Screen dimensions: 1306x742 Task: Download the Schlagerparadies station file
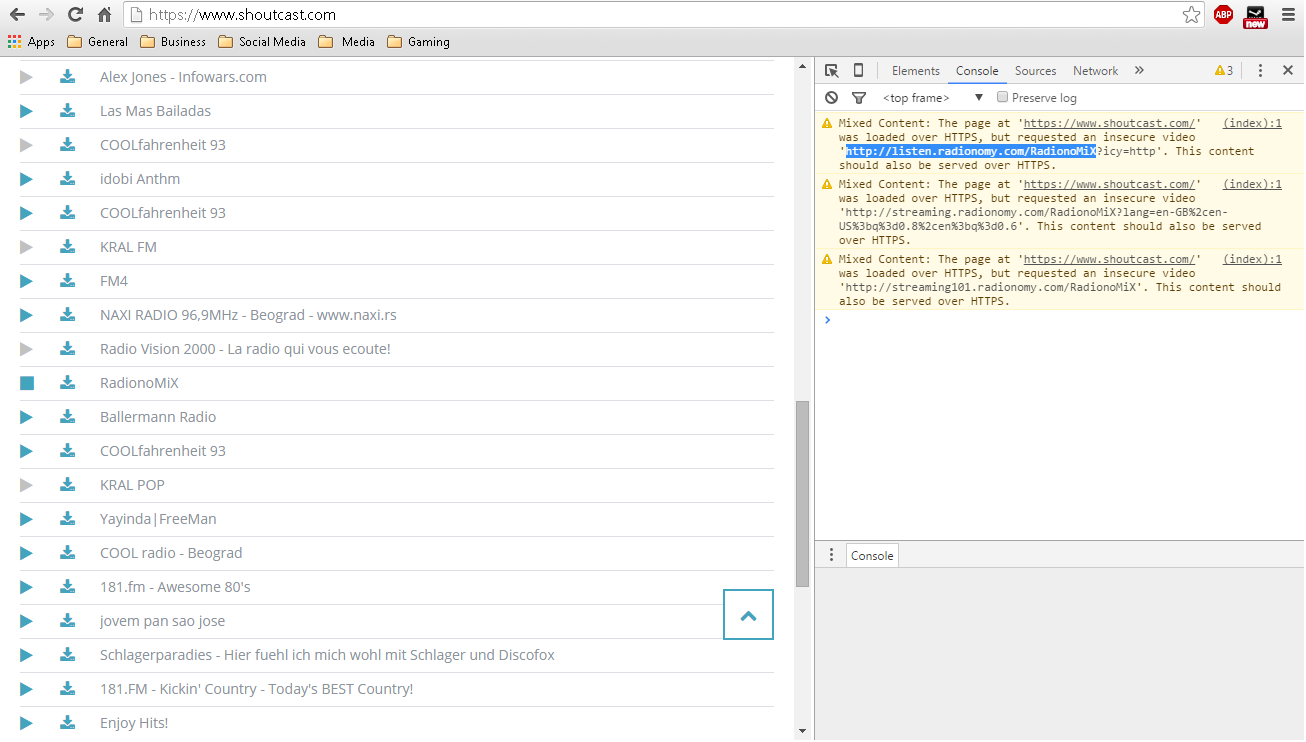(x=67, y=655)
